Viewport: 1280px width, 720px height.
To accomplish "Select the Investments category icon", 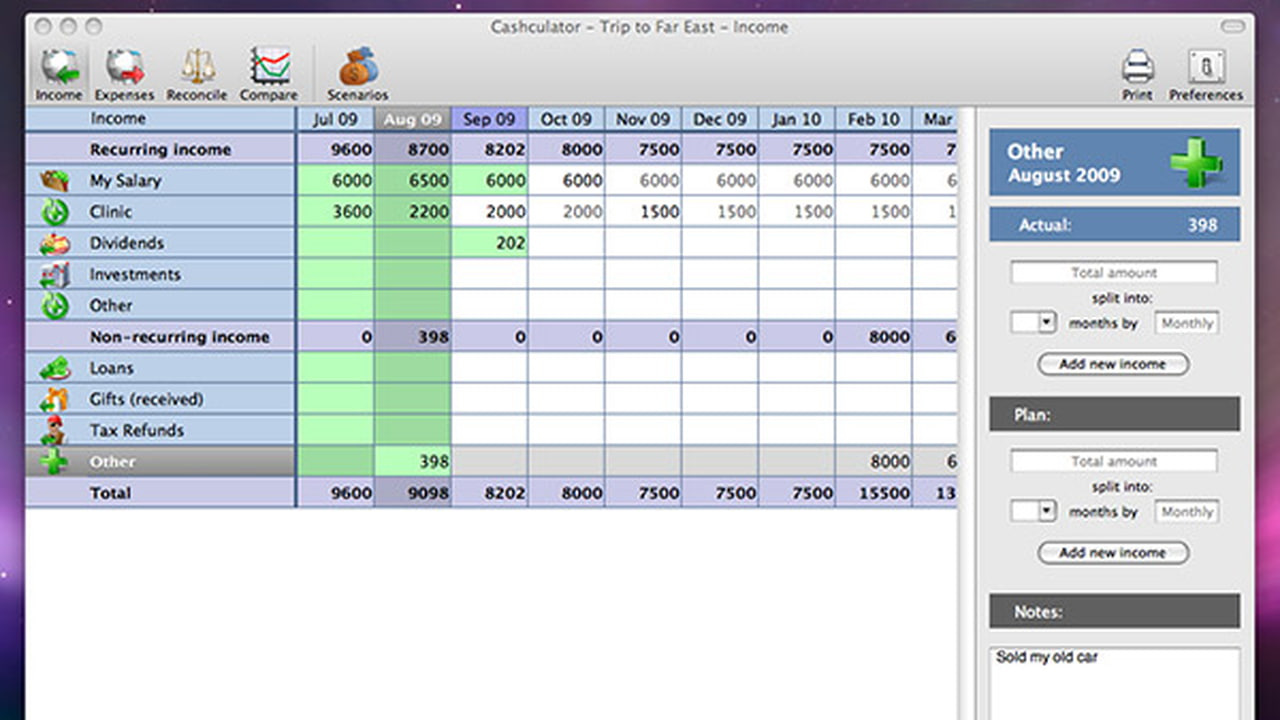I will tap(54, 274).
